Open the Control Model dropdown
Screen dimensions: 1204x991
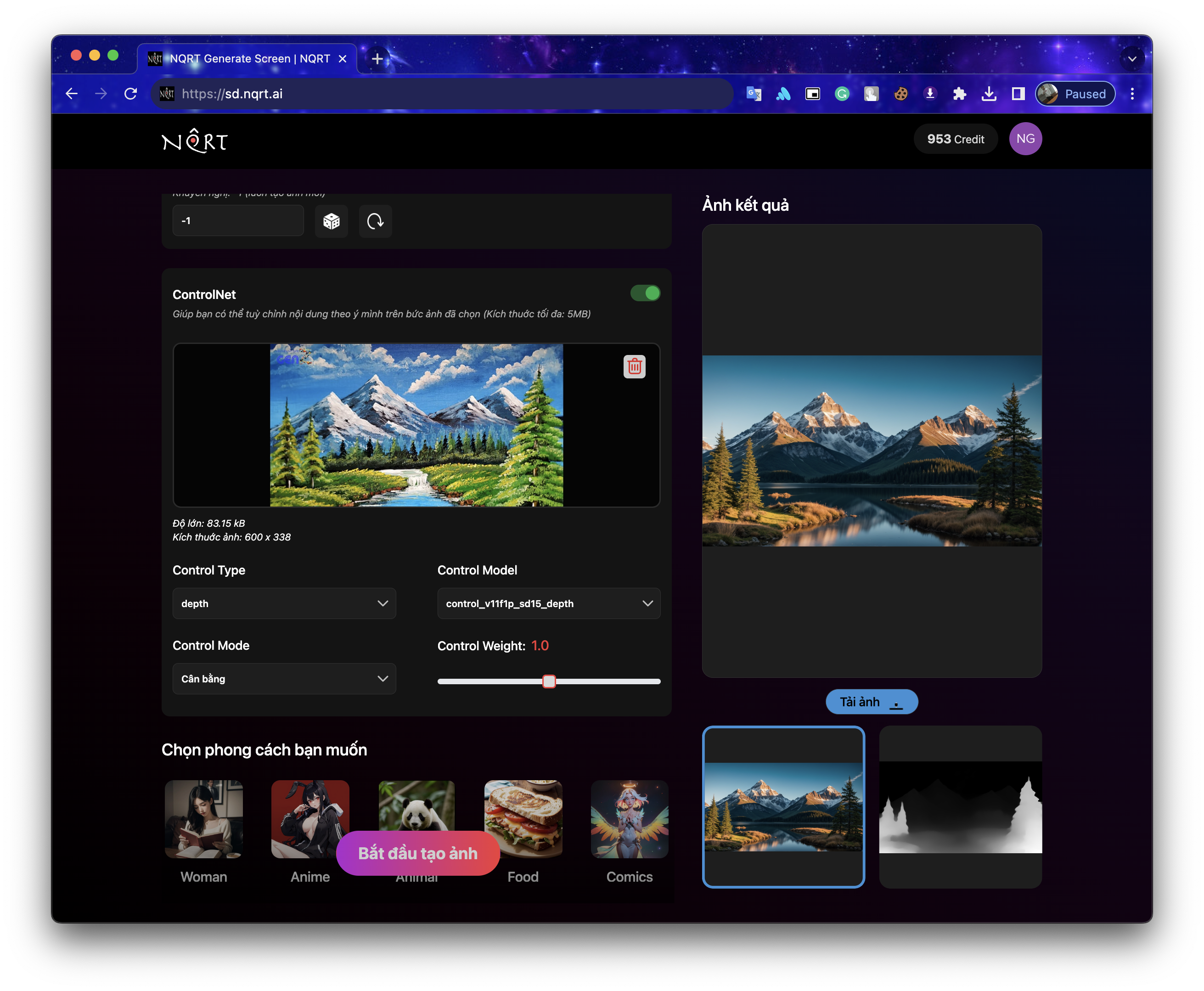[548, 603]
